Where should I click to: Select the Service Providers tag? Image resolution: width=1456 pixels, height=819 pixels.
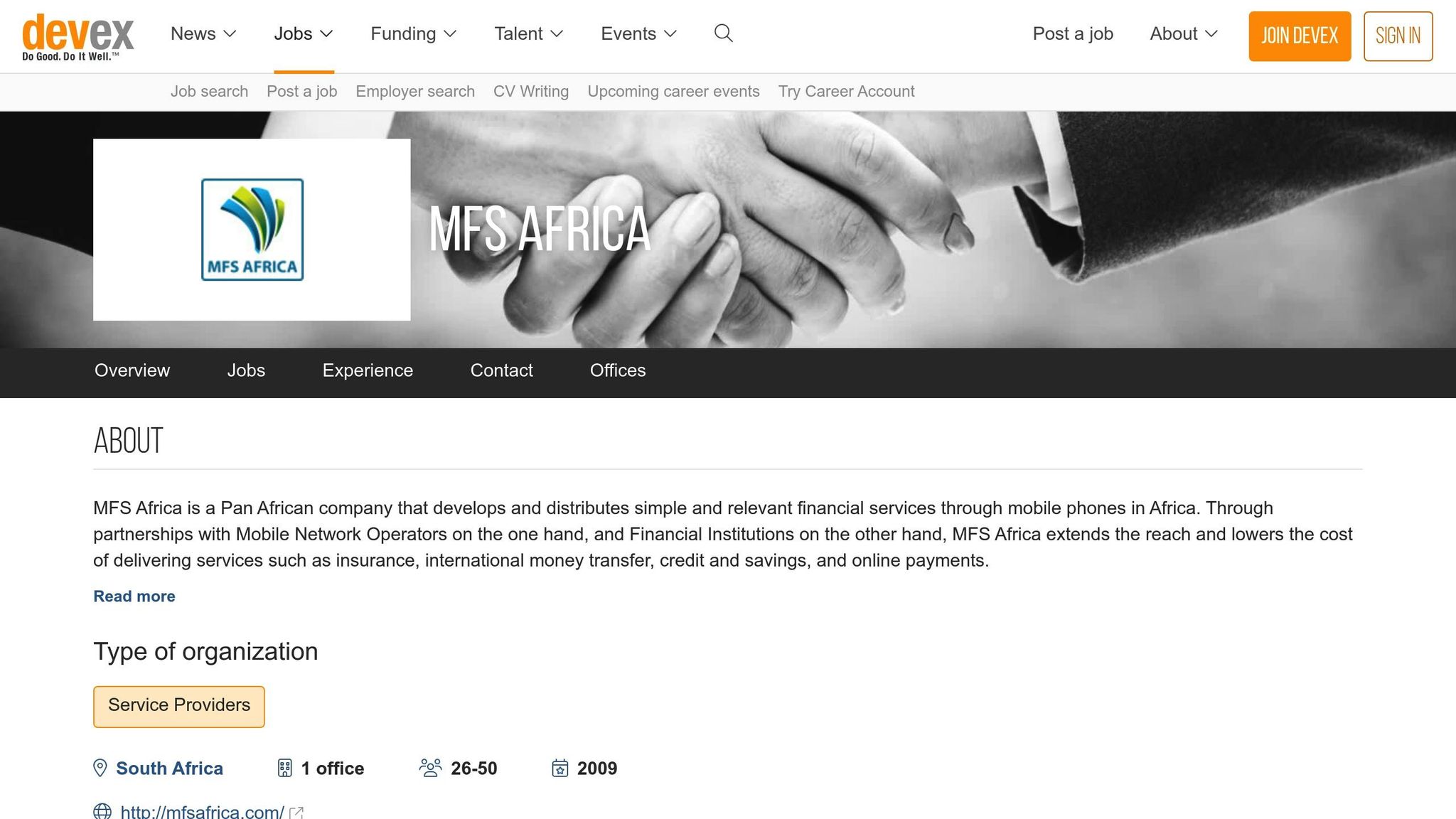[179, 706]
